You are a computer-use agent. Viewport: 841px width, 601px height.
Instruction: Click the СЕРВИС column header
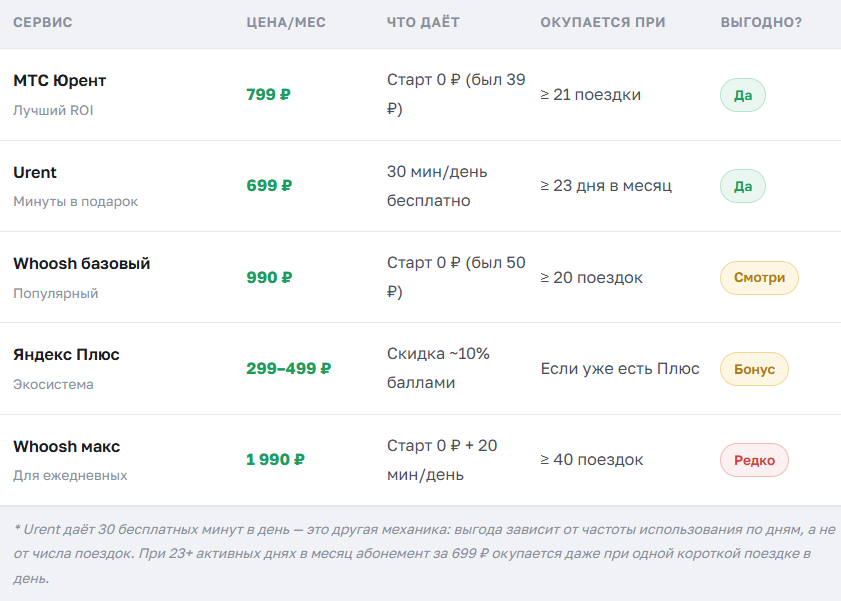click(x=42, y=23)
